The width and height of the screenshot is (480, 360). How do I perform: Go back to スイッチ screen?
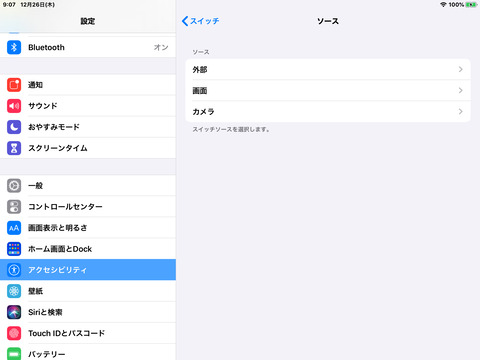pos(200,21)
